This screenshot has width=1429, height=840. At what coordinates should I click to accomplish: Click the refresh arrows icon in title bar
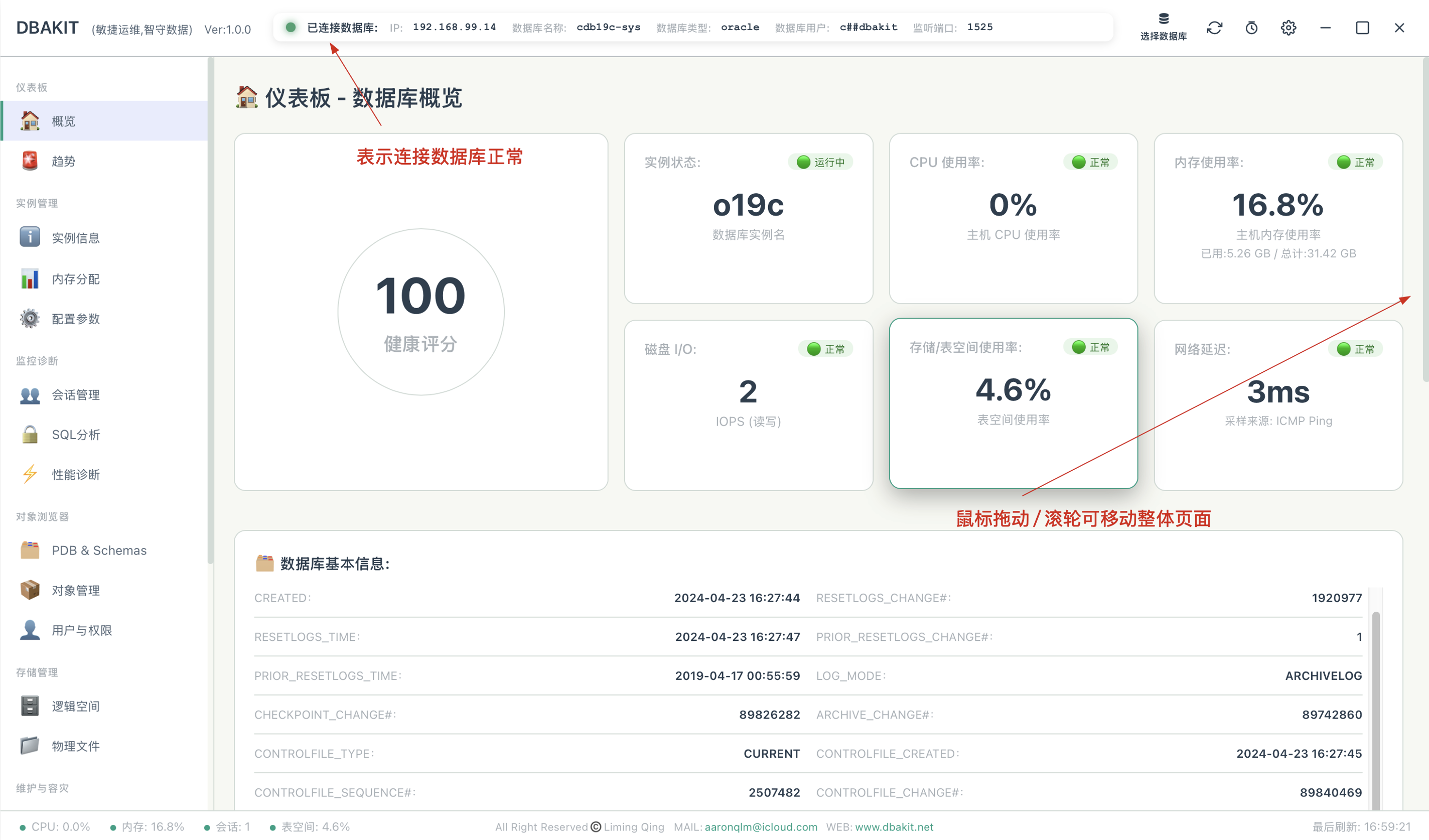coord(1214,28)
